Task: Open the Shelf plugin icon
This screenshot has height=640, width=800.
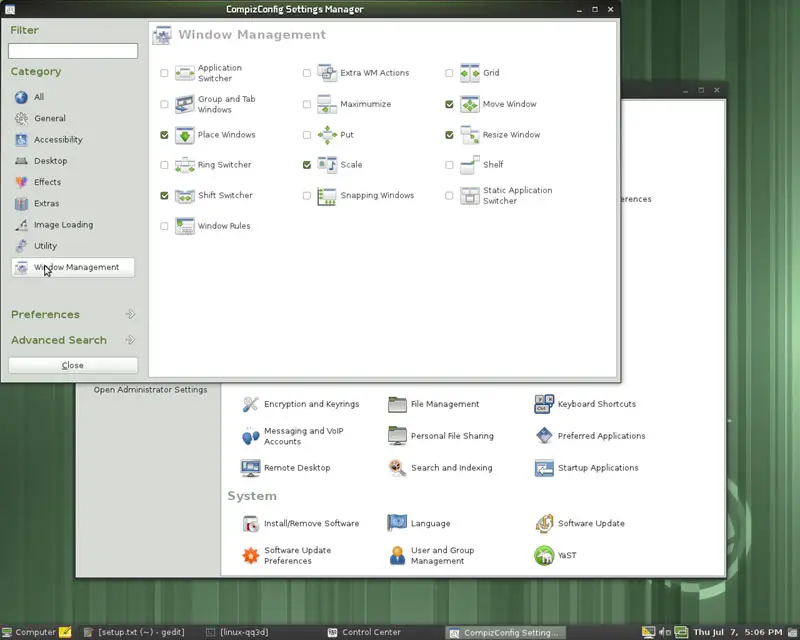Action: click(x=469, y=165)
